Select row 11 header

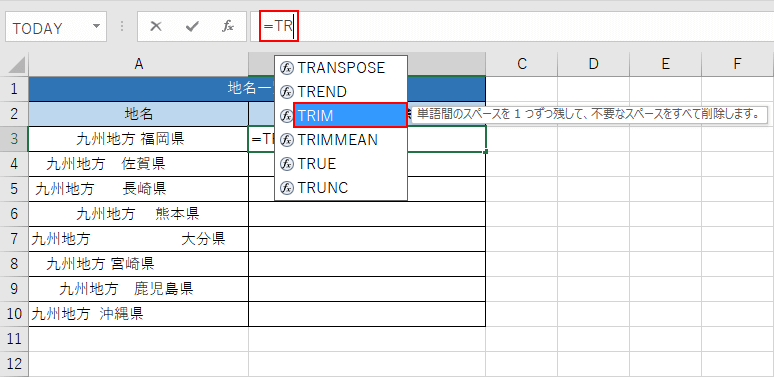pyautogui.click(x=14, y=339)
